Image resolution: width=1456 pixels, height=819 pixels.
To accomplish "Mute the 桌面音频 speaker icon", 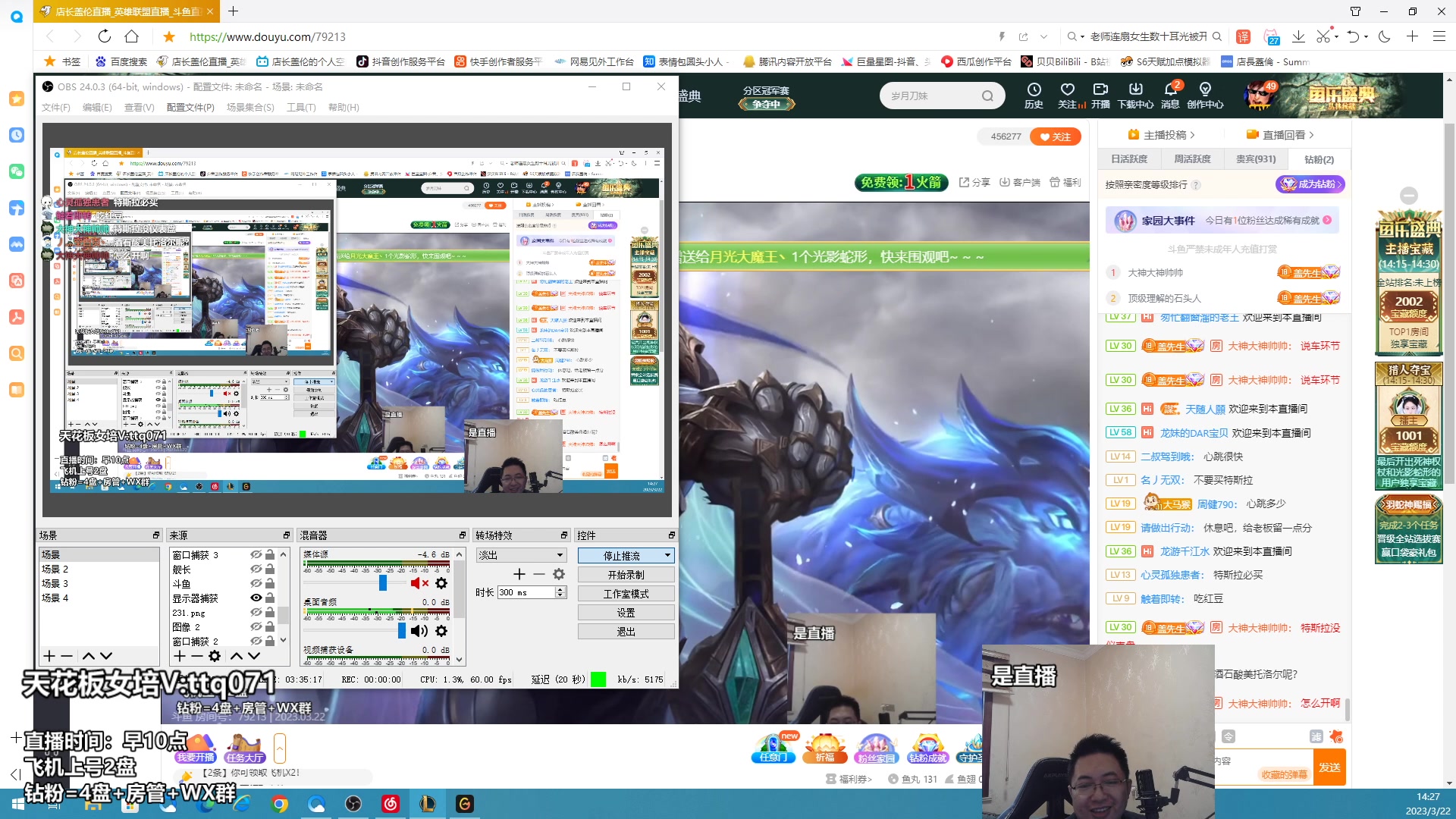I will 419,631.
